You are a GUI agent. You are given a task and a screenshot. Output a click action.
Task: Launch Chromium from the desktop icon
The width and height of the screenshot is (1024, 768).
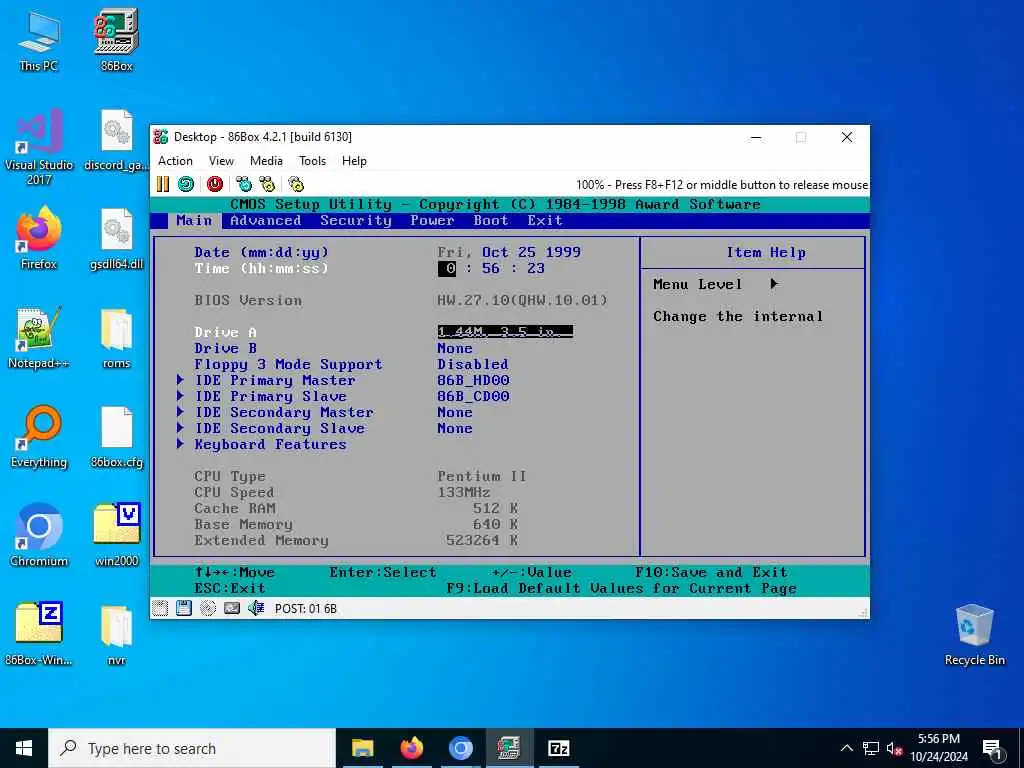click(x=39, y=536)
